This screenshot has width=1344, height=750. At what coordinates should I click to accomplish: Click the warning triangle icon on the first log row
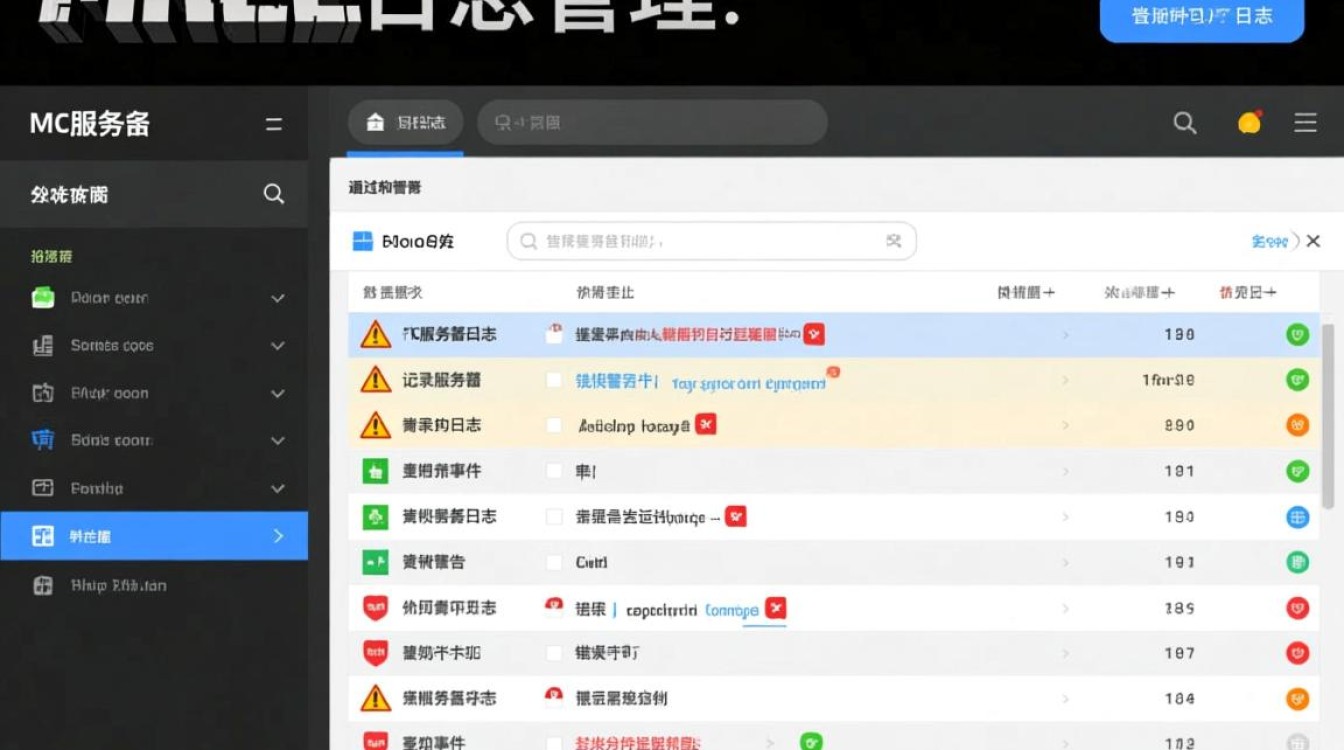click(374, 334)
